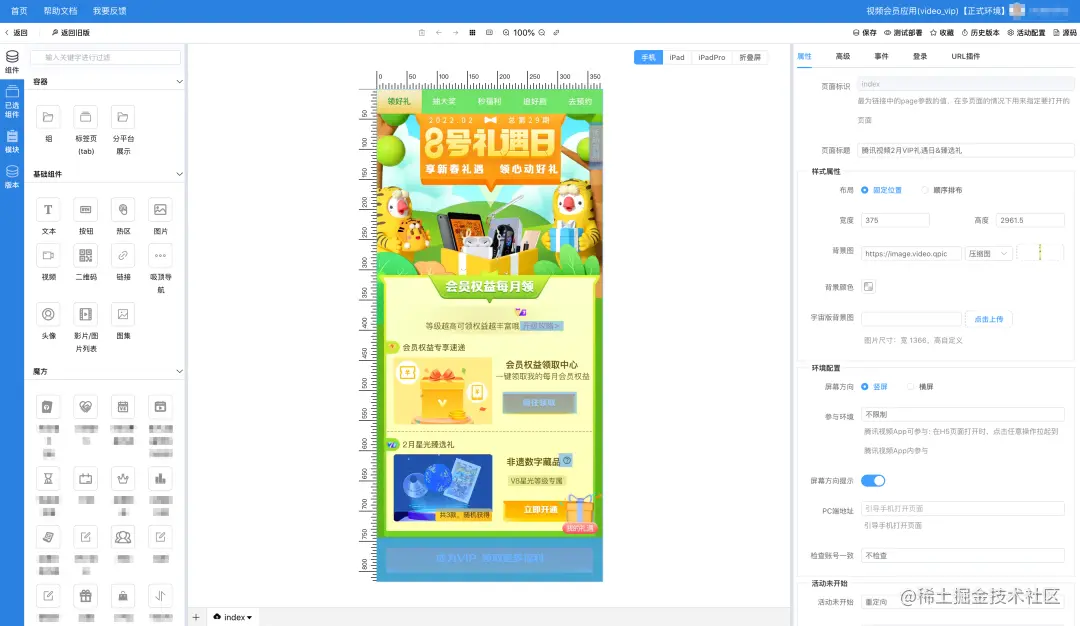Toggle the 屏幕方向提示 switch off
Screen dimensions: 1080x626
[x=873, y=481]
